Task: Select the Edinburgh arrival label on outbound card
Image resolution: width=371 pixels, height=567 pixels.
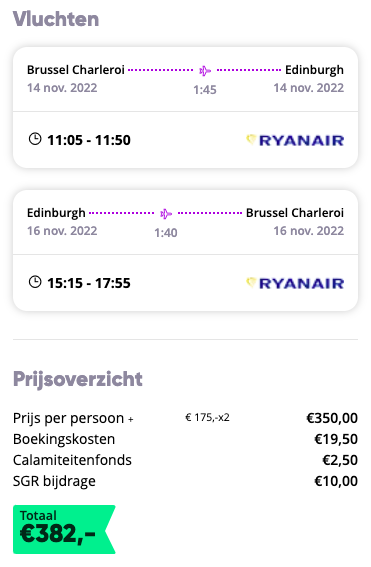Action: [x=314, y=70]
